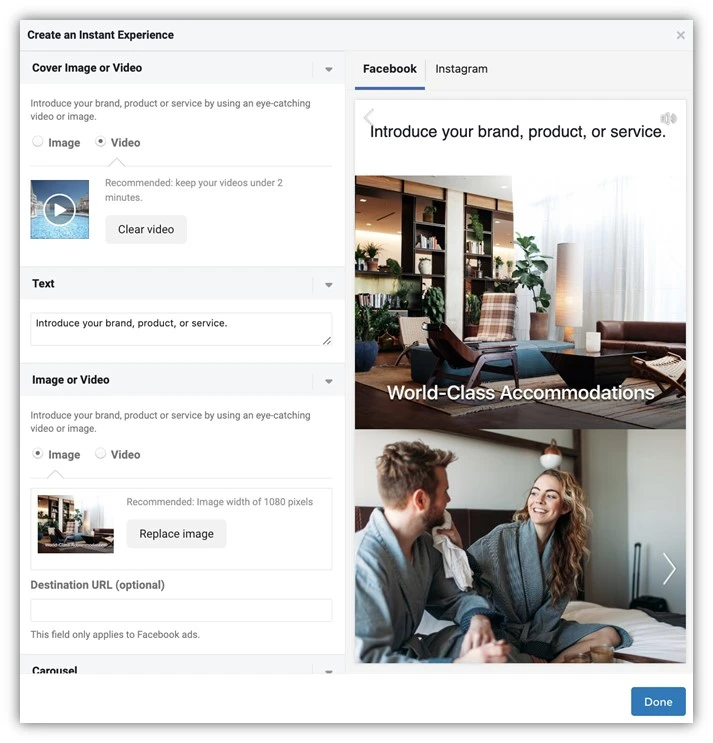Screen dimensions: 713x743
Task: Click the next arrow on couple photo
Action: point(669,568)
